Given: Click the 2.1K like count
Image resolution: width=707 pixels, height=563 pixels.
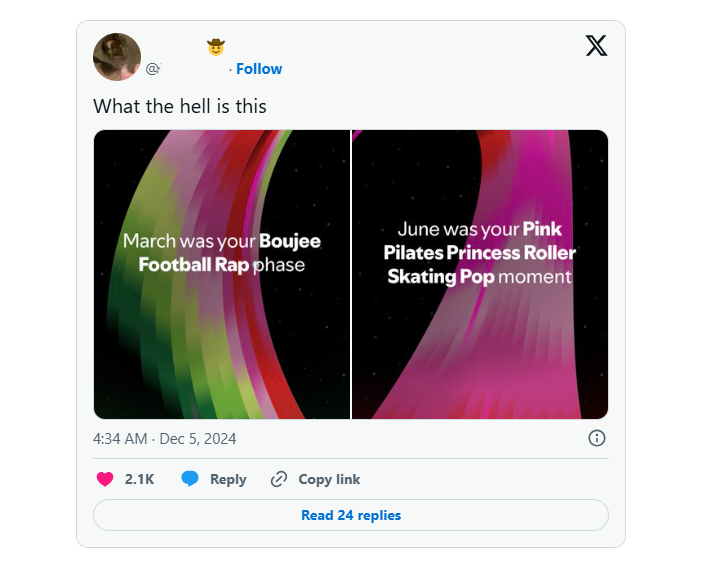Looking at the screenshot, I should pyautogui.click(x=139, y=479).
